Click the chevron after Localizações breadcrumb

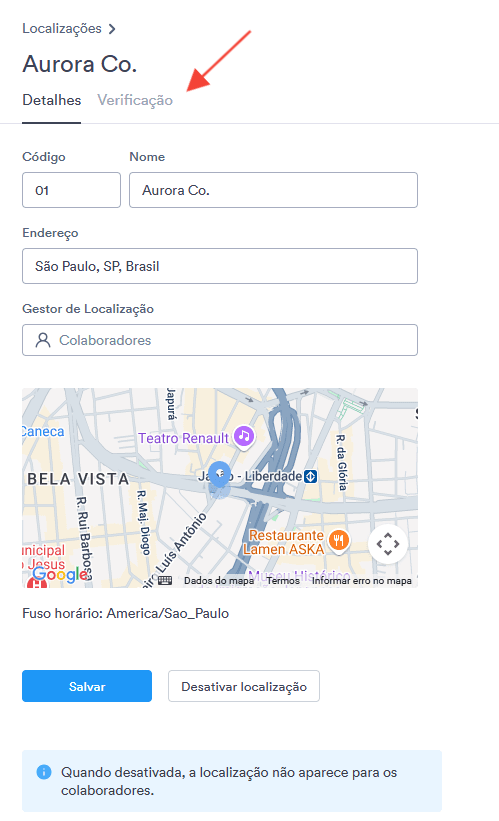point(112,29)
